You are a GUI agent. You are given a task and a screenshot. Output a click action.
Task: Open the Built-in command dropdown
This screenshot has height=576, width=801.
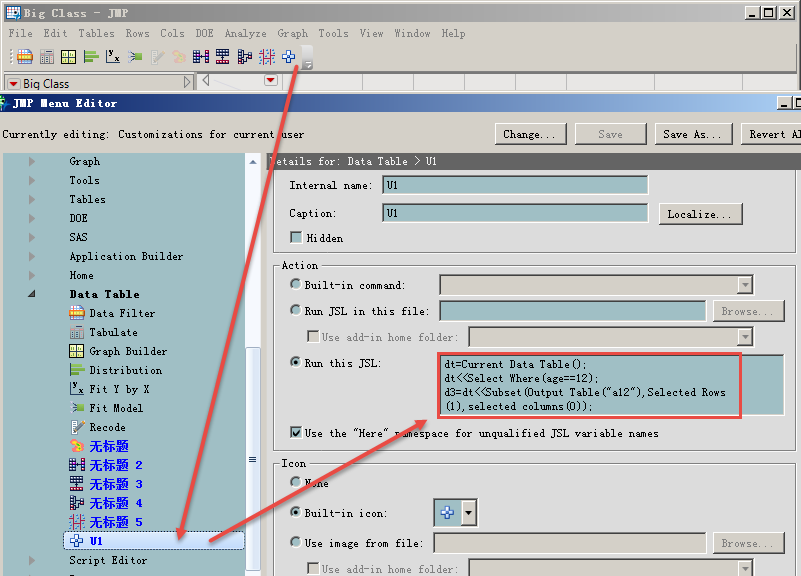745,285
